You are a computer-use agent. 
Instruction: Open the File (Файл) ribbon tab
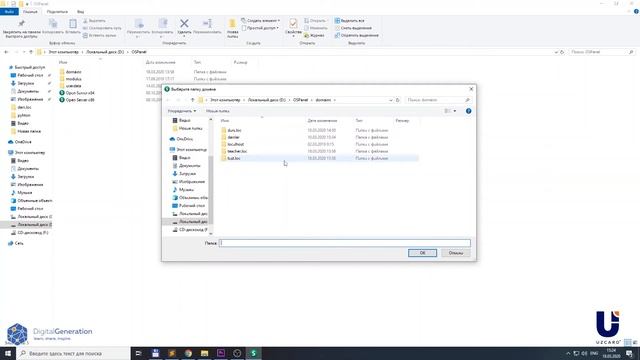9,12
